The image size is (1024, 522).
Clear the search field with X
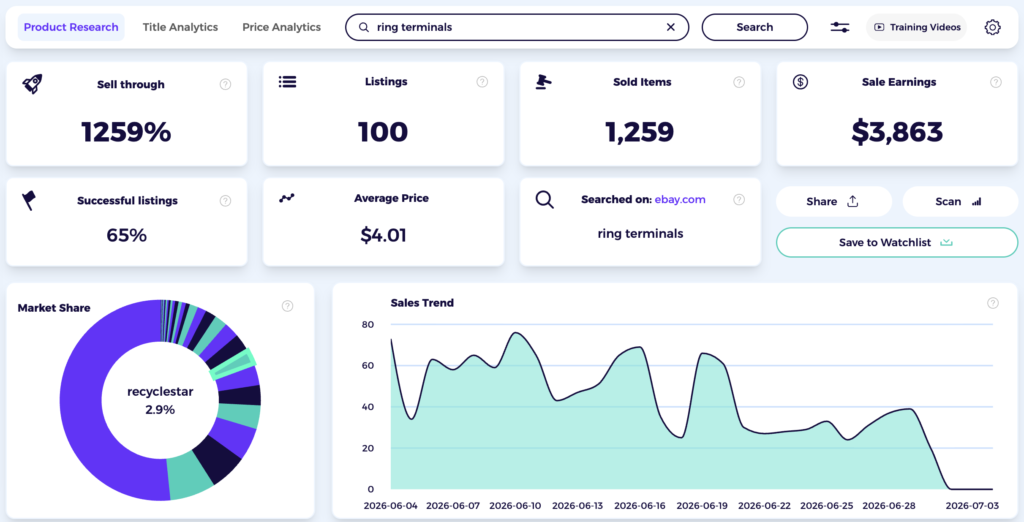pyautogui.click(x=671, y=27)
